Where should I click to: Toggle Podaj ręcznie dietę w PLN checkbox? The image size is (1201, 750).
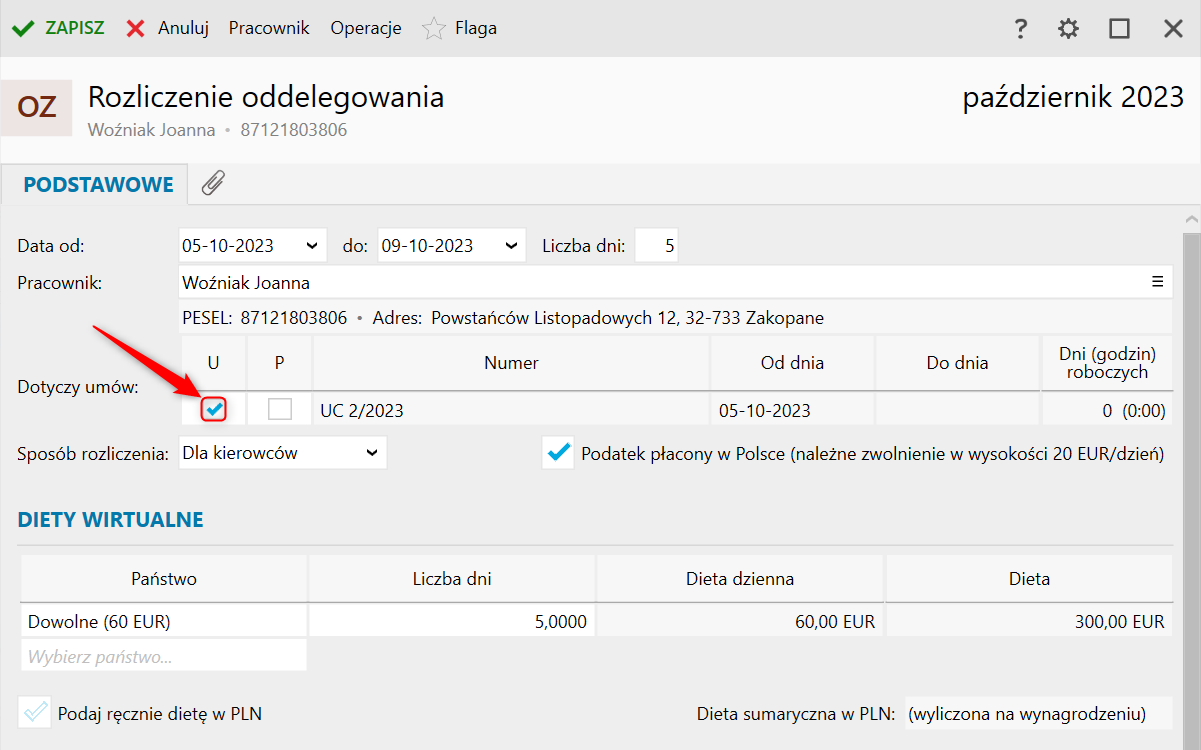pos(35,713)
